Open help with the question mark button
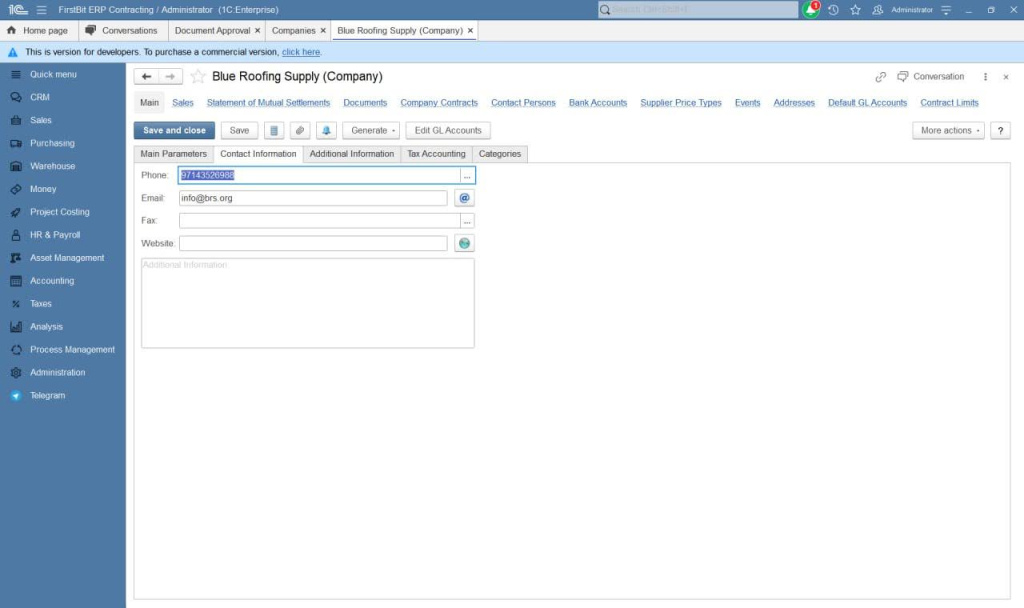 pos(1000,131)
